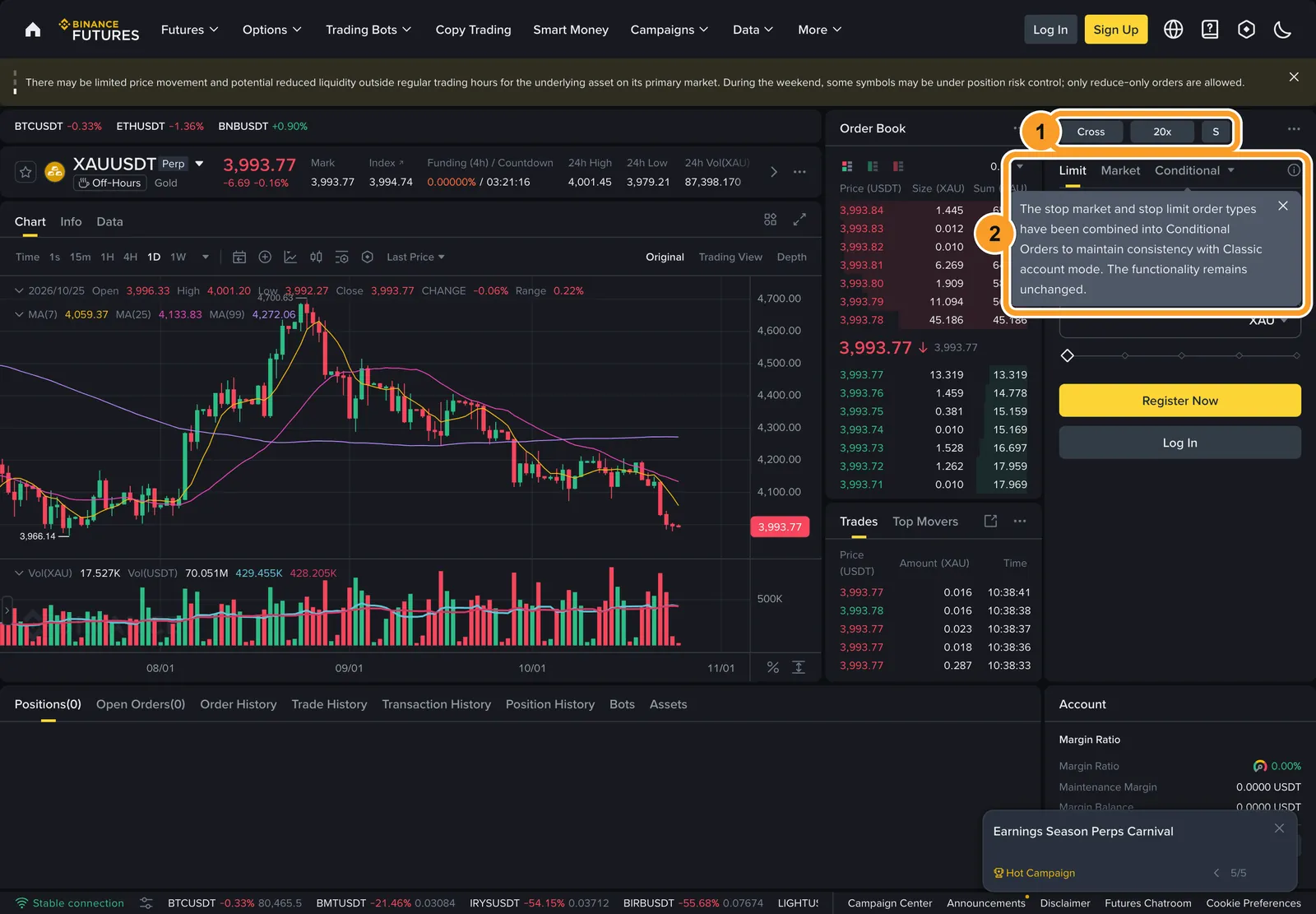Toggle percent scale on chart
Image resolution: width=1316 pixels, height=914 pixels.
click(x=772, y=667)
